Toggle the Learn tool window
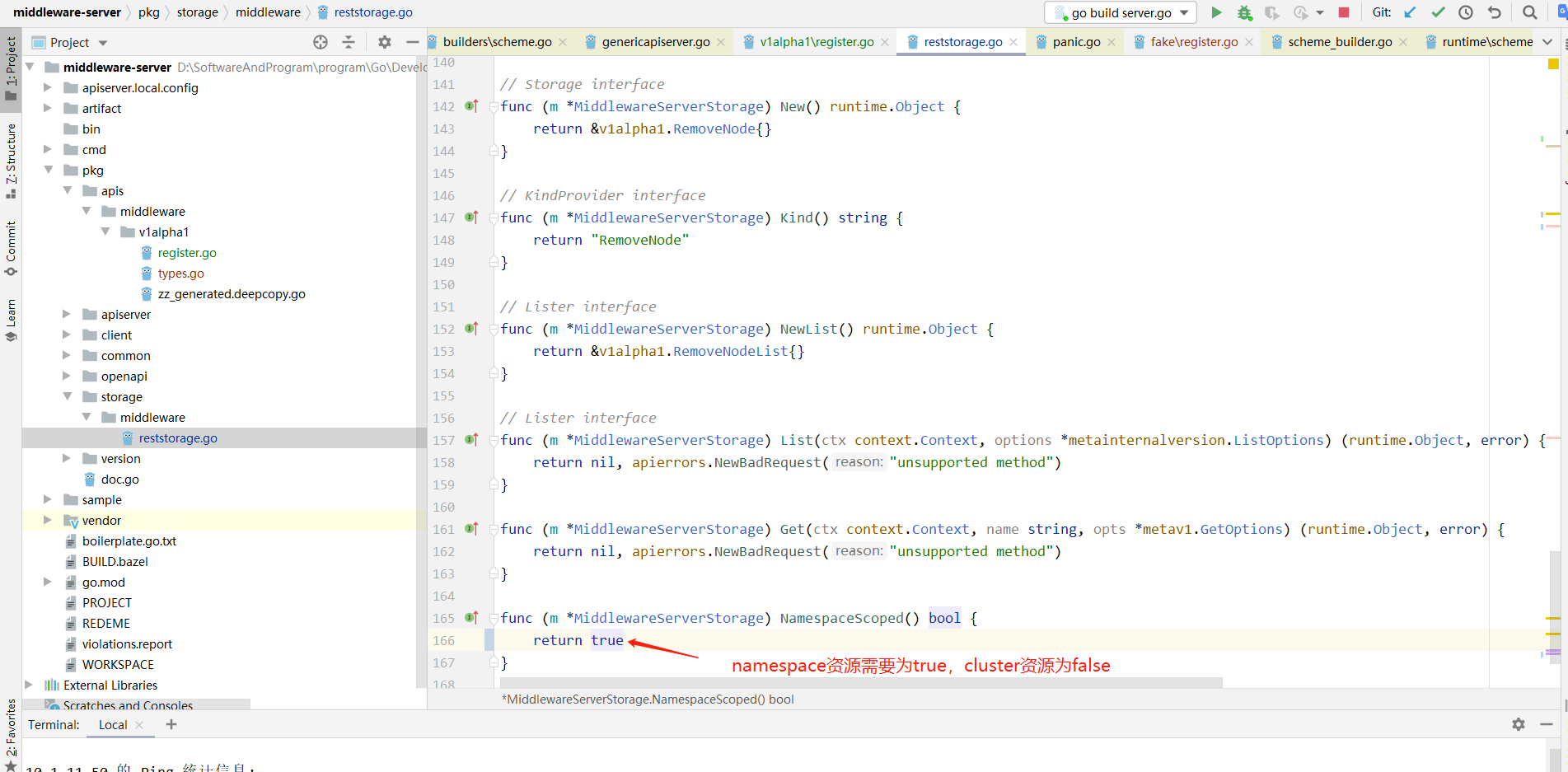The image size is (1568, 772). (11, 320)
